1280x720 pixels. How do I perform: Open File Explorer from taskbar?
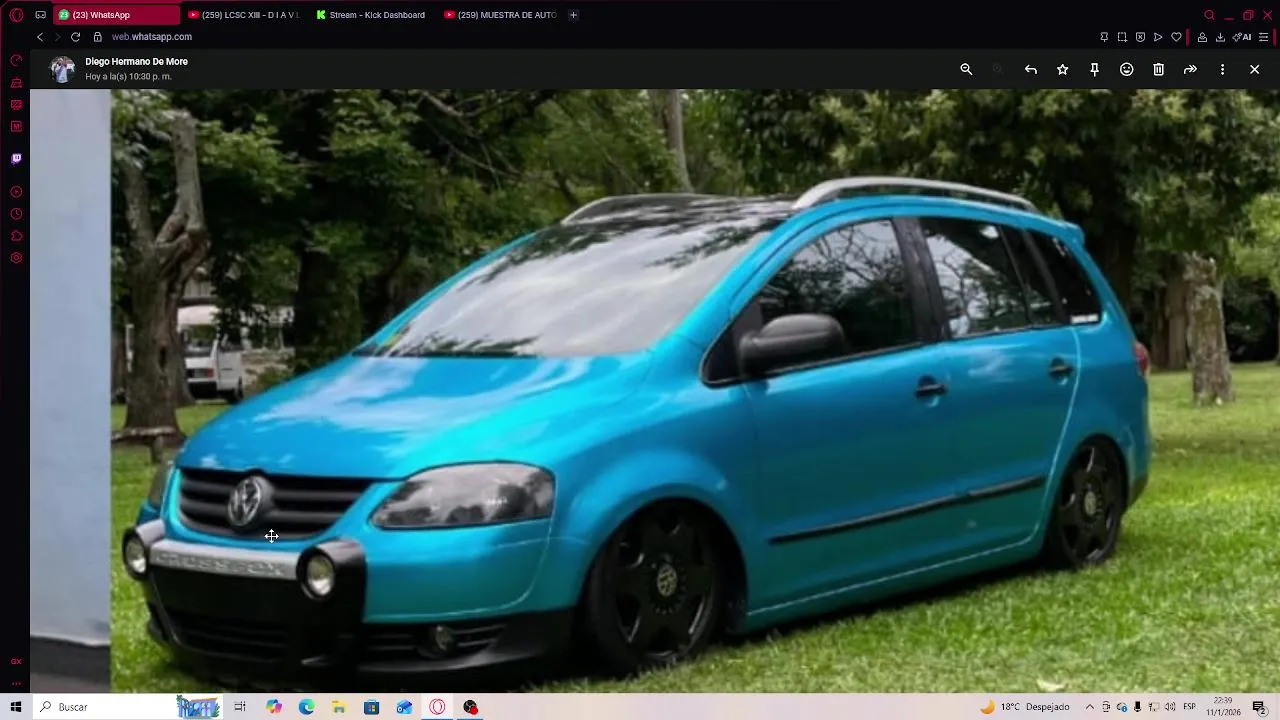(339, 707)
